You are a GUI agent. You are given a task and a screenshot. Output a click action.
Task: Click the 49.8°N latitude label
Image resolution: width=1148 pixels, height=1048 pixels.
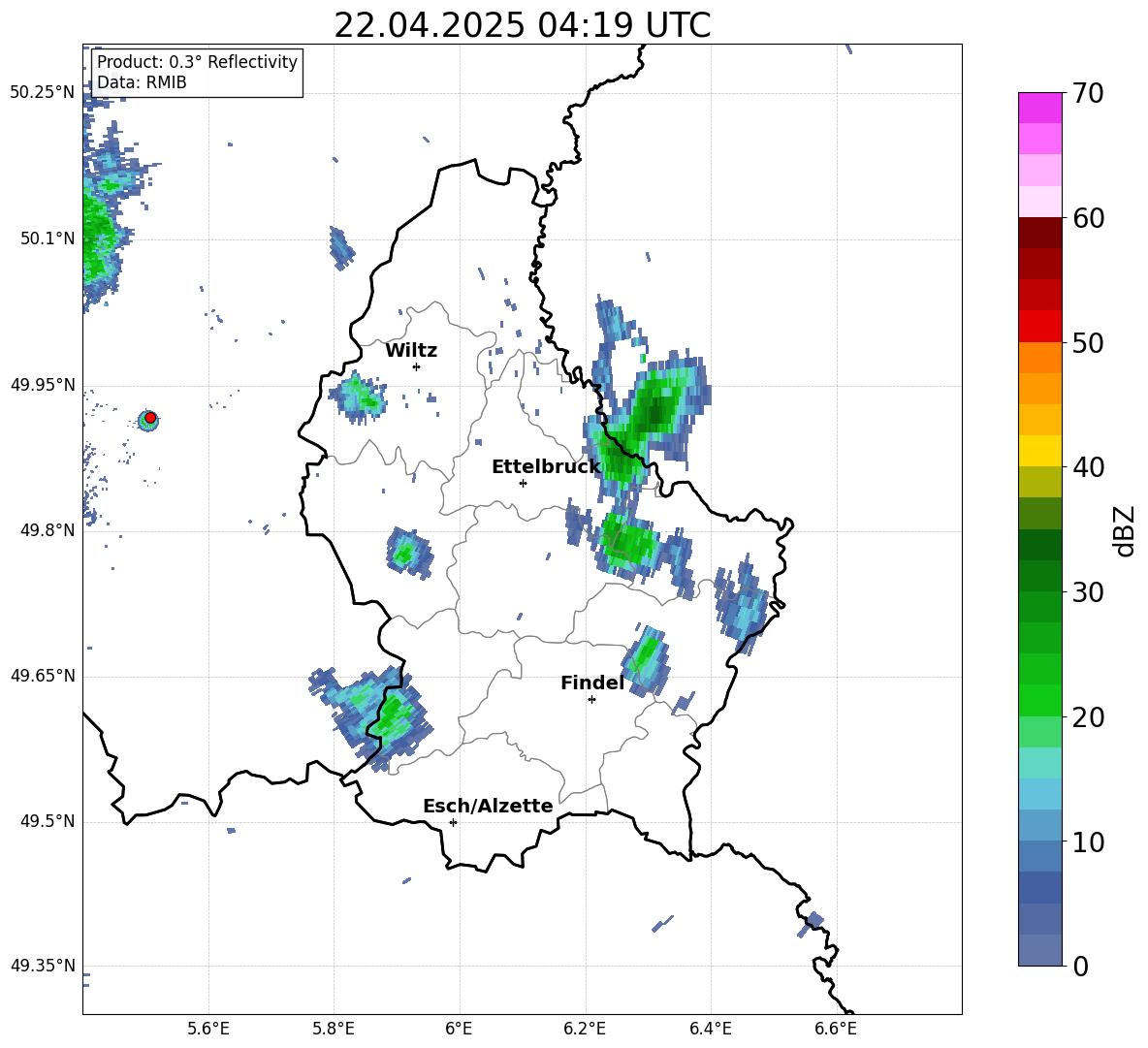[48, 530]
